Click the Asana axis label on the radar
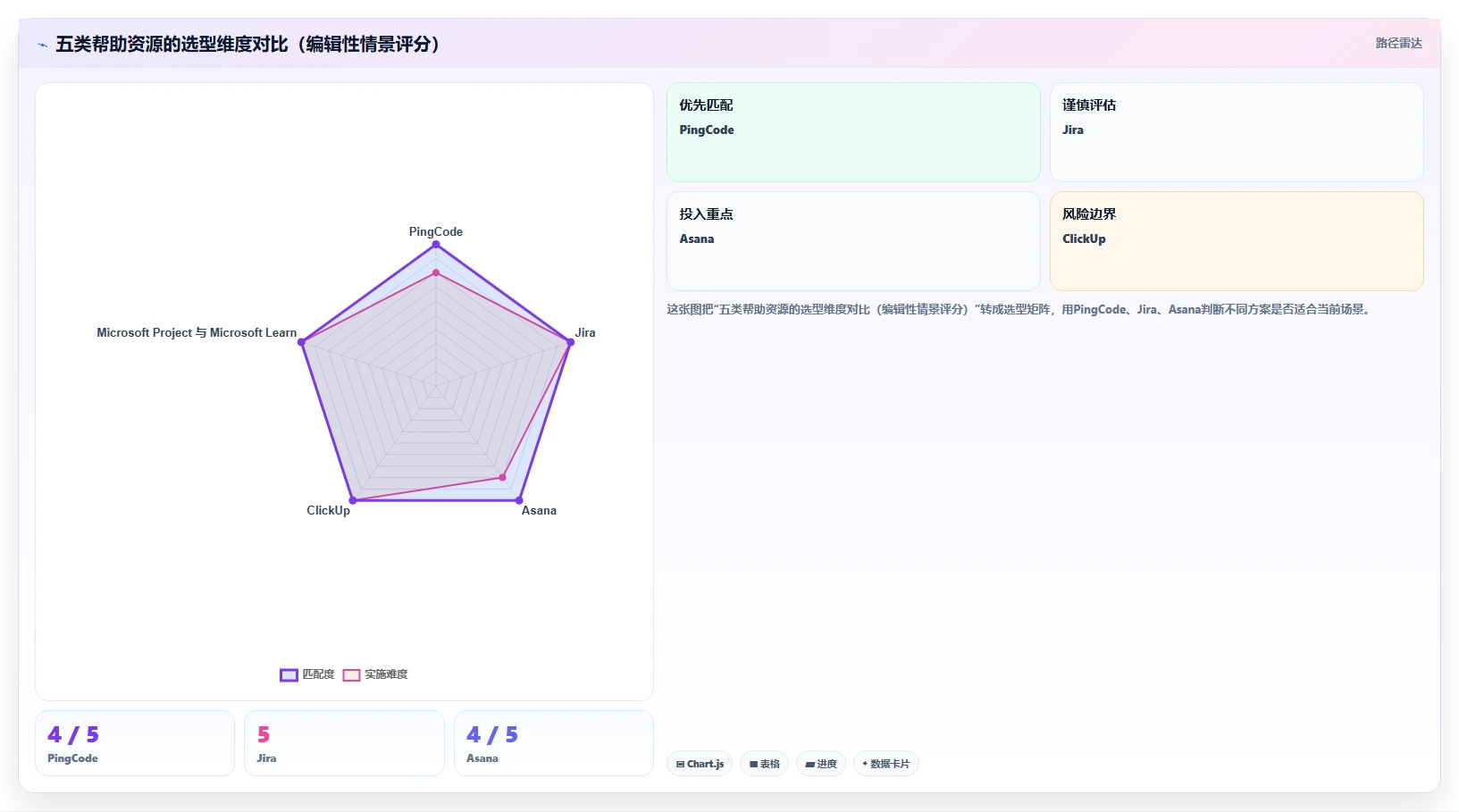 pyautogui.click(x=539, y=510)
